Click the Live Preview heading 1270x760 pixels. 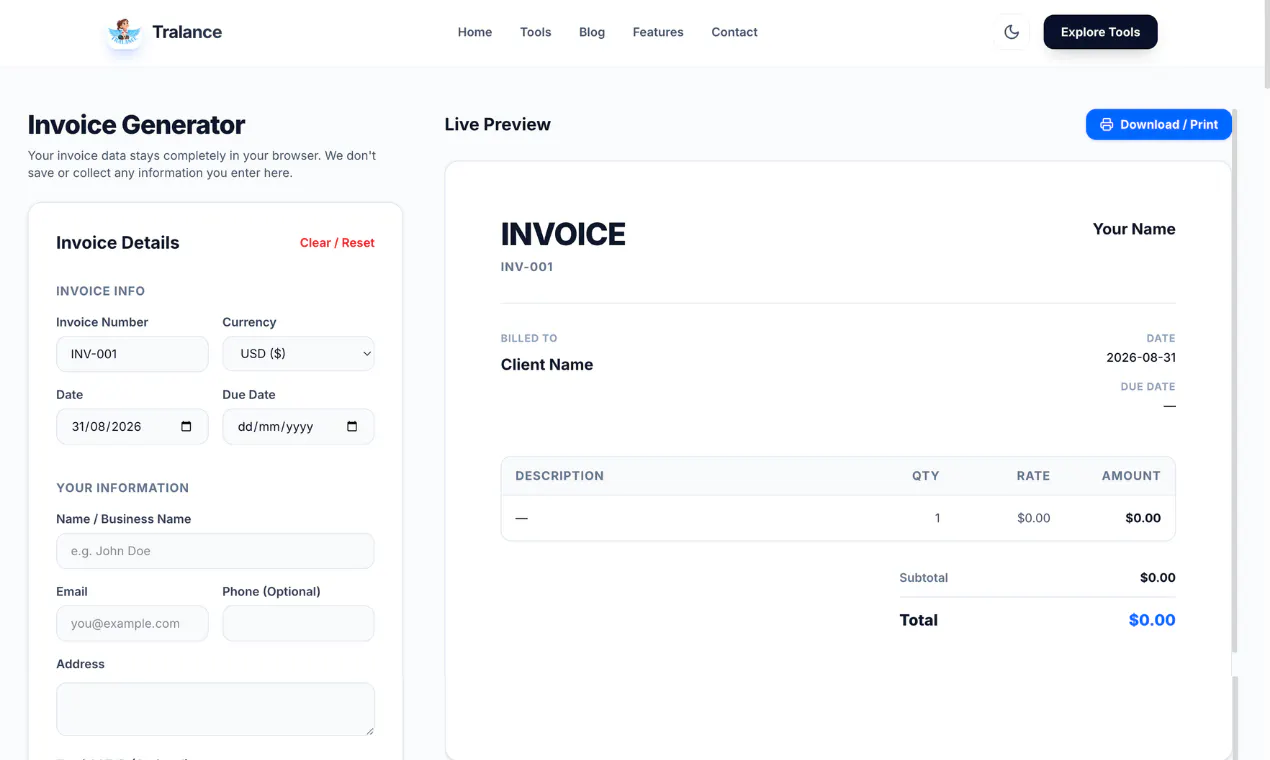498,124
